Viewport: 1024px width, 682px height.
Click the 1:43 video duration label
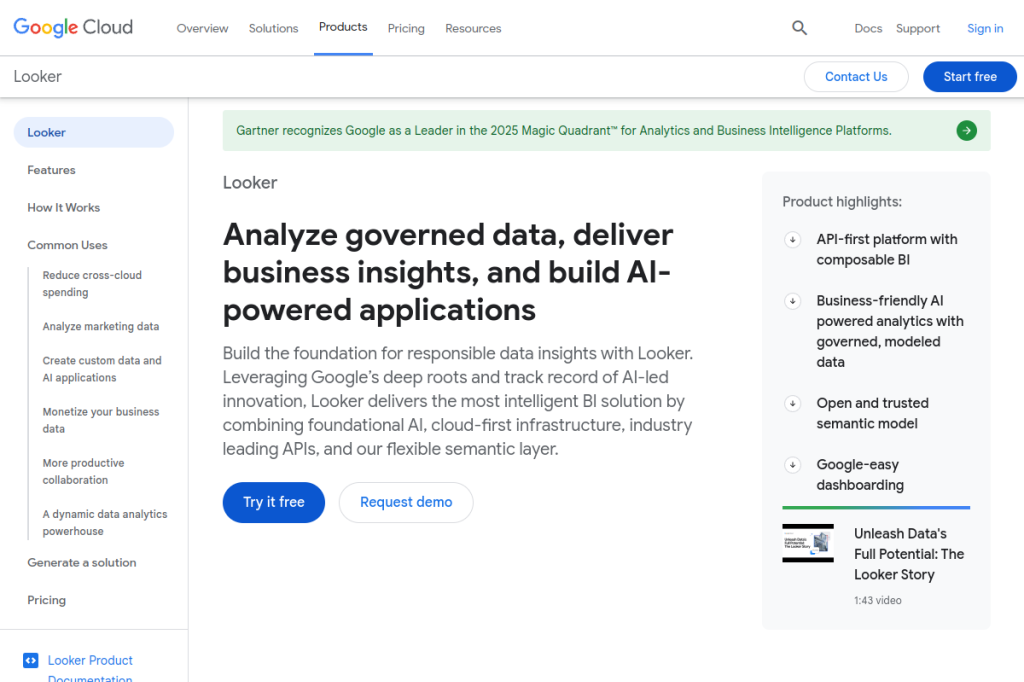pos(878,600)
